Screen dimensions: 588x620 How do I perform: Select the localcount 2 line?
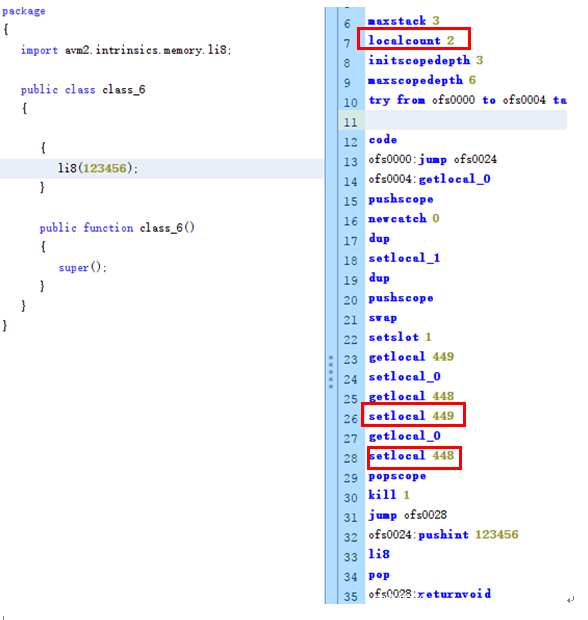tap(411, 40)
